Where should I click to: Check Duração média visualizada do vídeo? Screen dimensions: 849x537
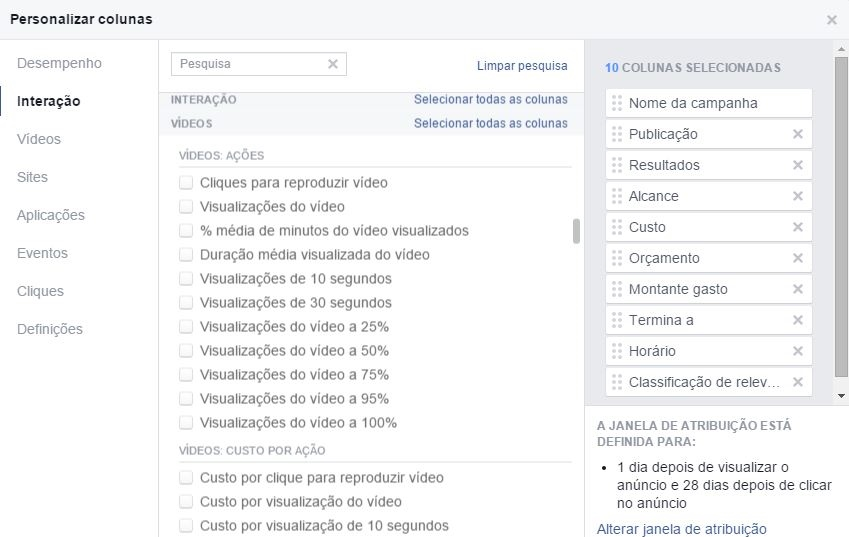click(x=186, y=254)
